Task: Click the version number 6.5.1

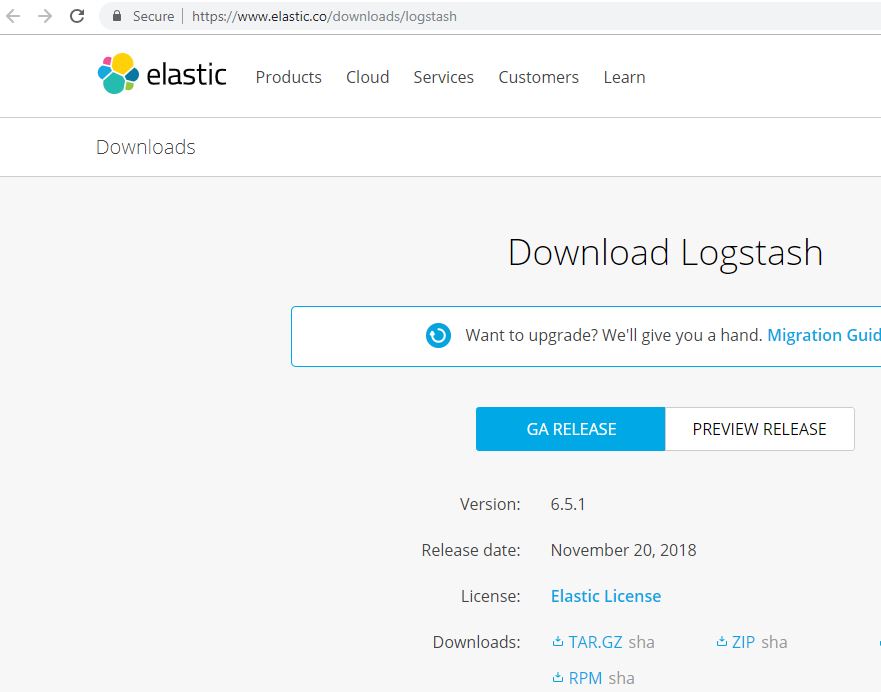Action: pos(568,504)
